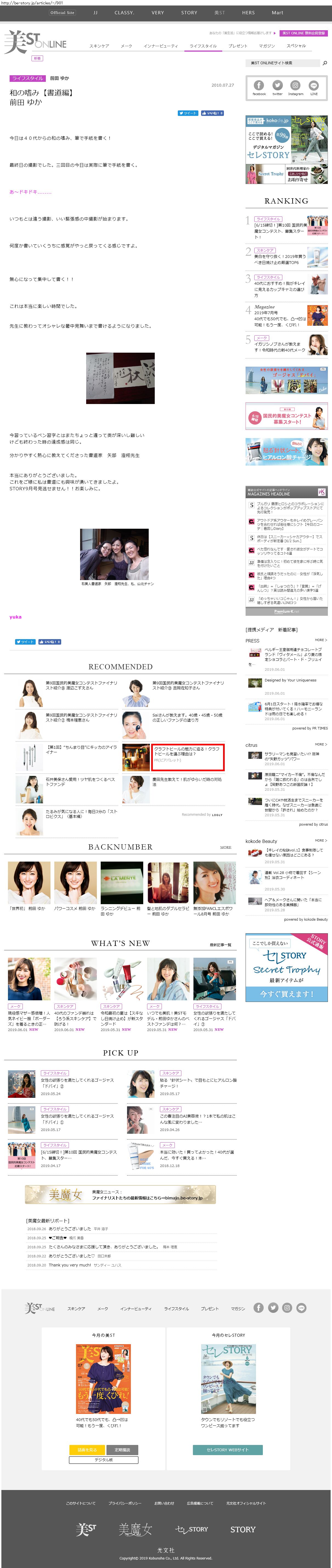Select the プレゼント header tab
Viewport: 332px width, 1568px height.
point(238,46)
